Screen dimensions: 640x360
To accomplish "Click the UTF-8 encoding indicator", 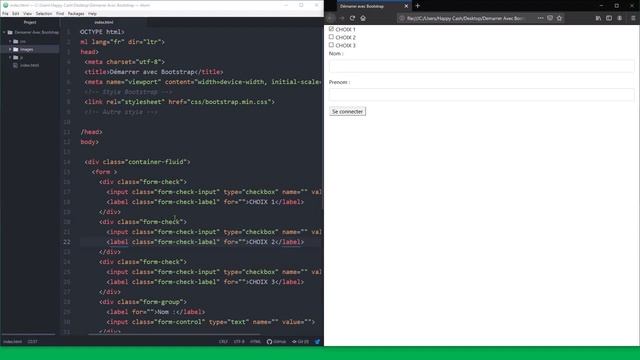I will 239,342.
